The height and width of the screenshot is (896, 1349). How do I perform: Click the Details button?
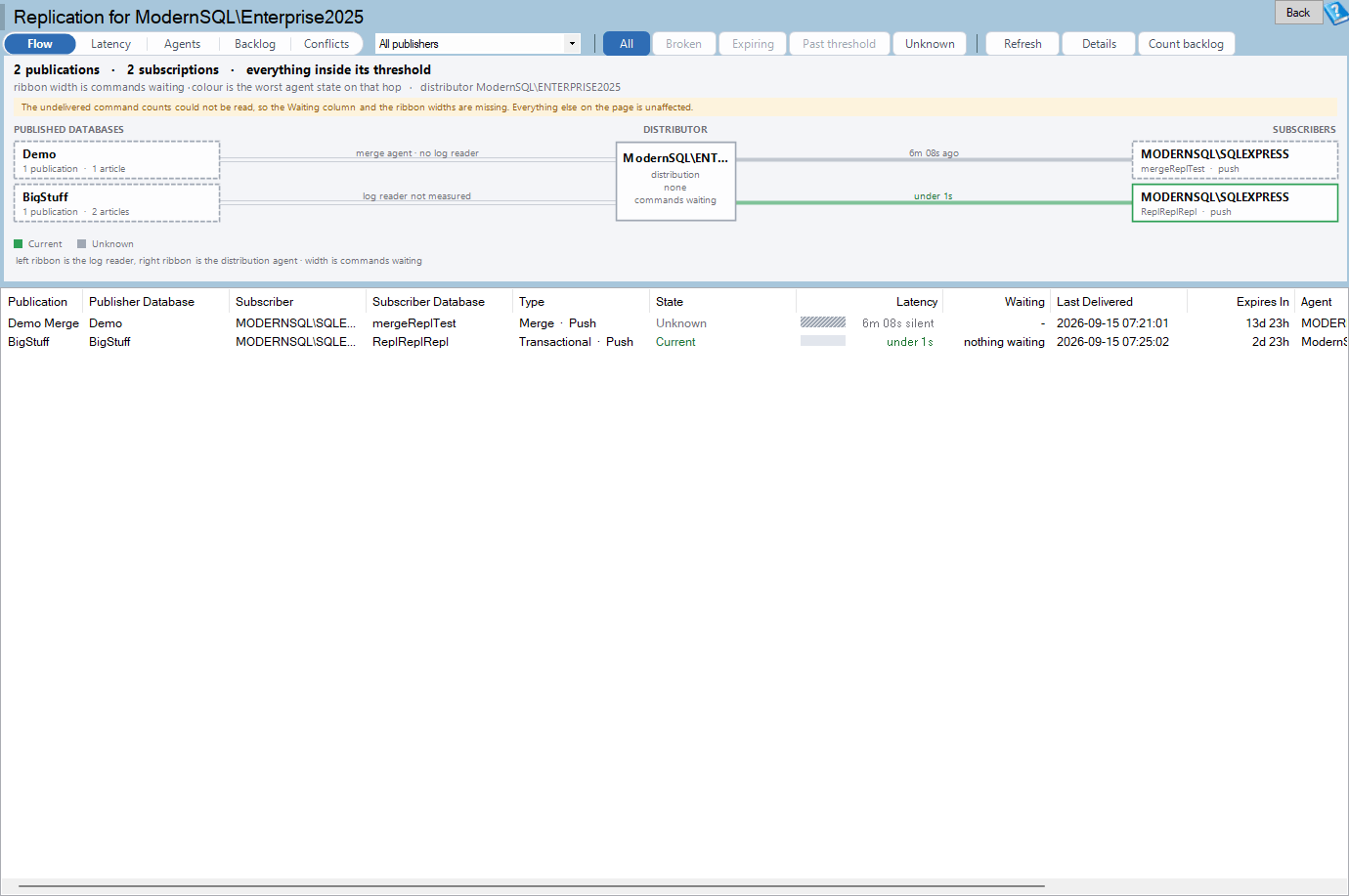(1099, 44)
